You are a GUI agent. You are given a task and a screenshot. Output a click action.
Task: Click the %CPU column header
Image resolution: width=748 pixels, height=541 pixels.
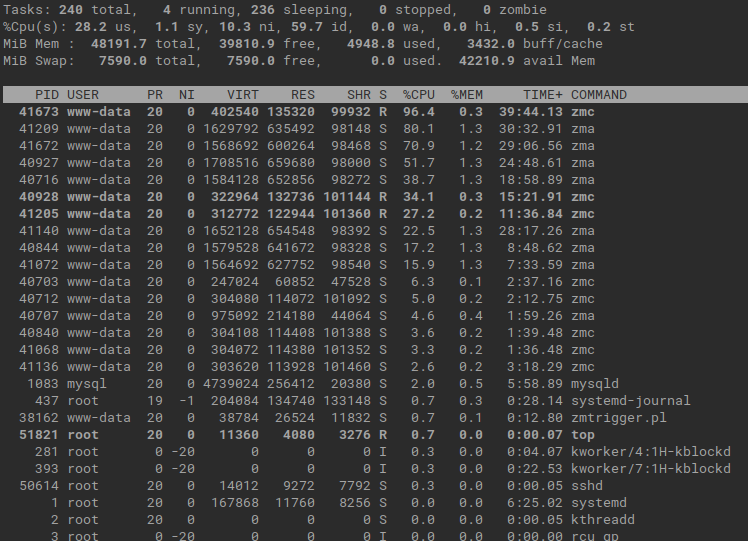419,94
